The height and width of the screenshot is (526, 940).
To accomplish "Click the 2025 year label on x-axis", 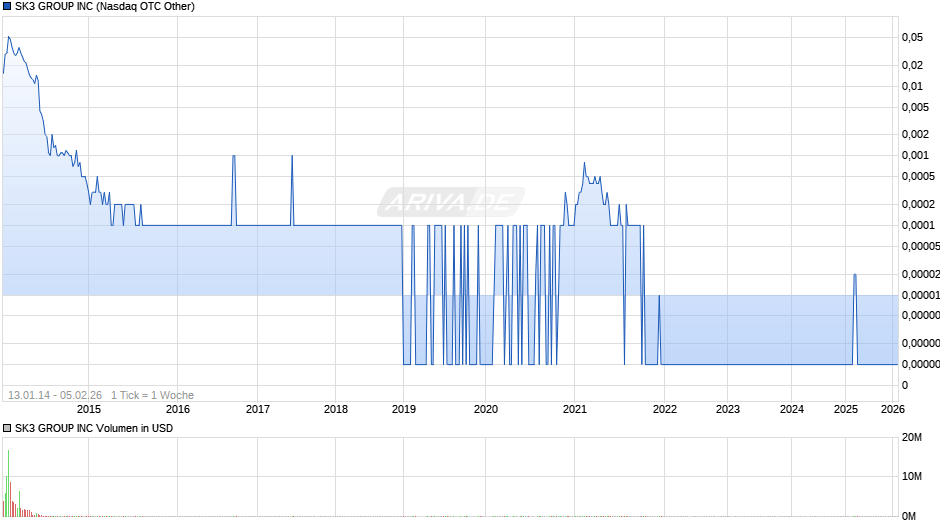I will [x=846, y=409].
